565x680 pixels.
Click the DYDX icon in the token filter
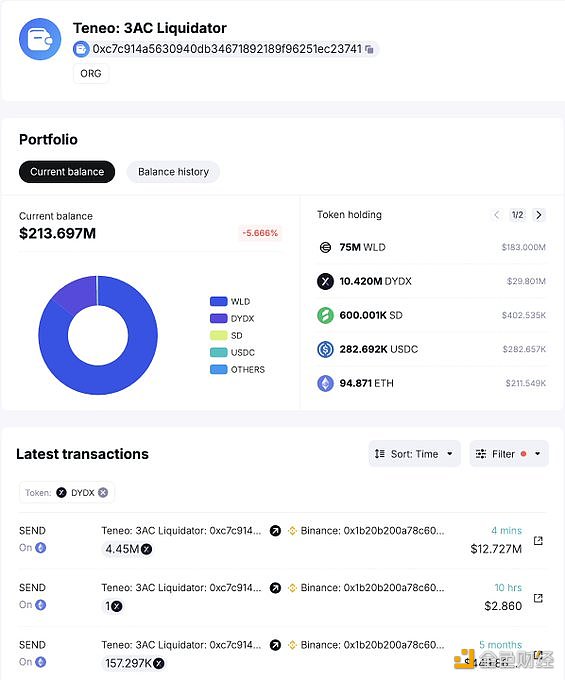coord(62,492)
